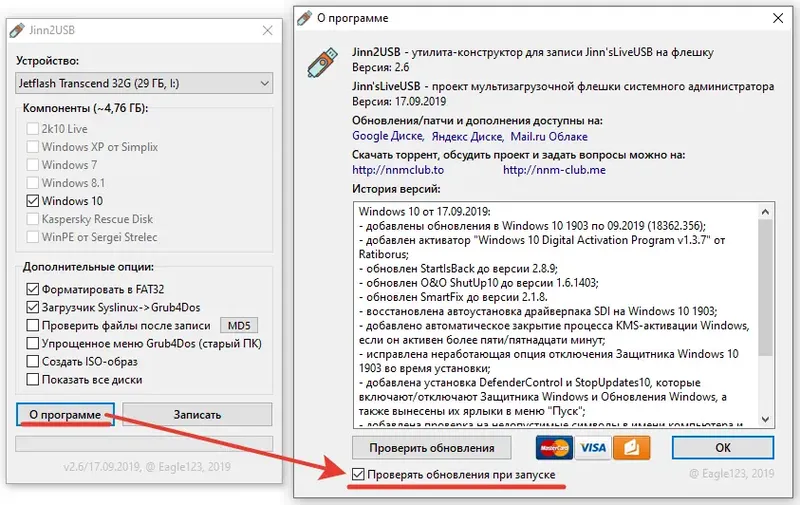The height and width of the screenshot is (505, 800).
Task: Open the Google Диске link
Action: [388, 136]
